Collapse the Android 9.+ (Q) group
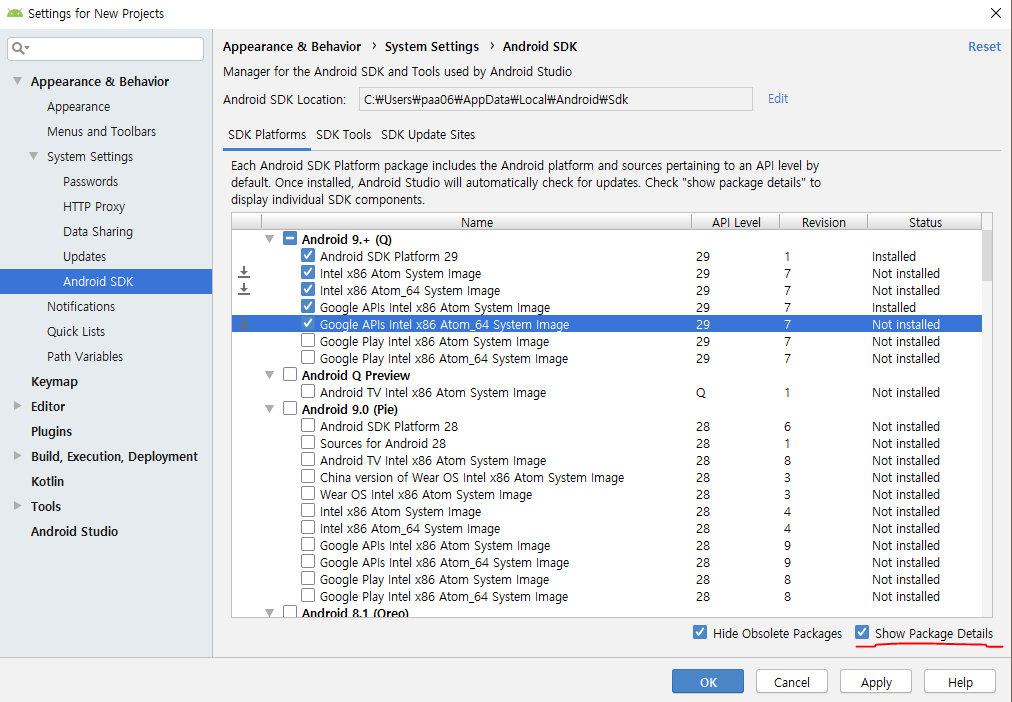 pos(270,239)
